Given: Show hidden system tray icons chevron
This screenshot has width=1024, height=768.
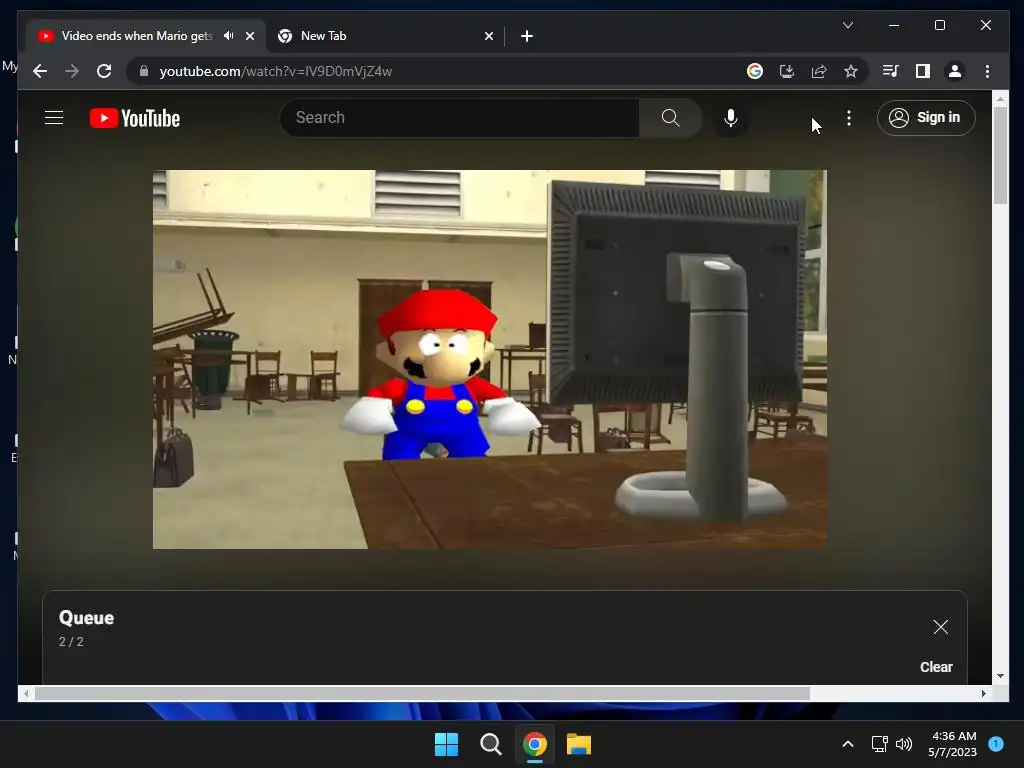Looking at the screenshot, I should [x=848, y=744].
